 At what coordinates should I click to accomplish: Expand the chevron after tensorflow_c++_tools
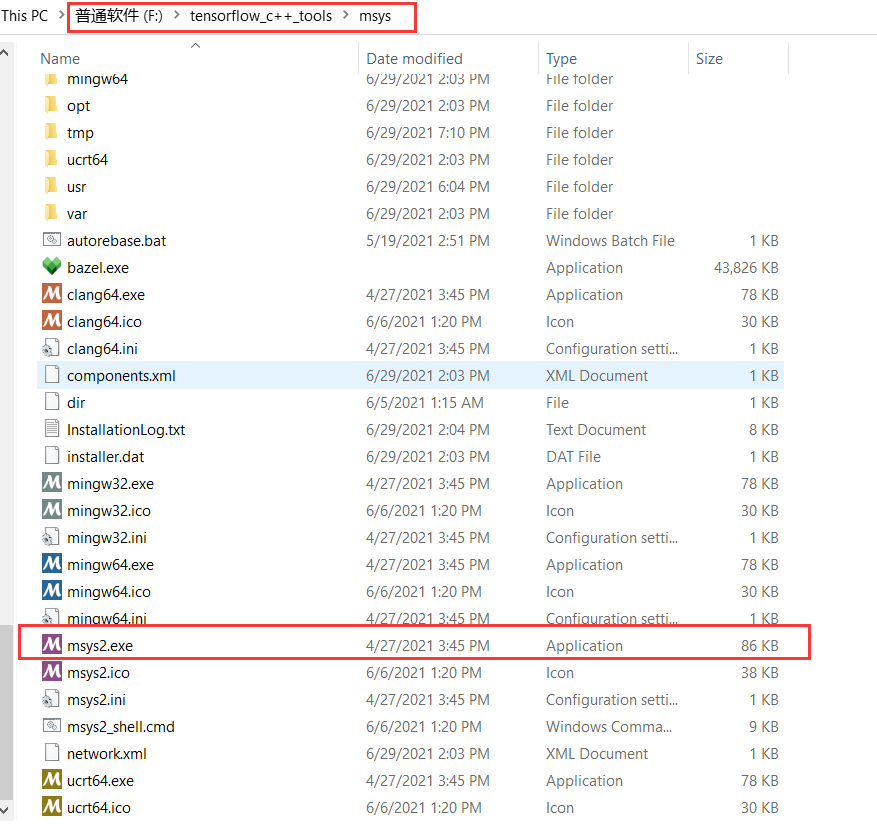click(x=346, y=16)
